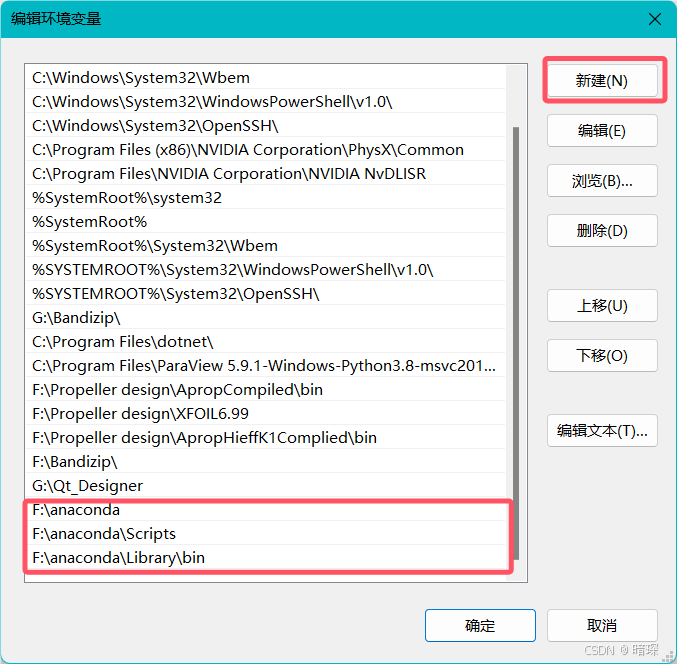
Task: Close the 编辑环境变量 dialog
Action: (x=655, y=19)
